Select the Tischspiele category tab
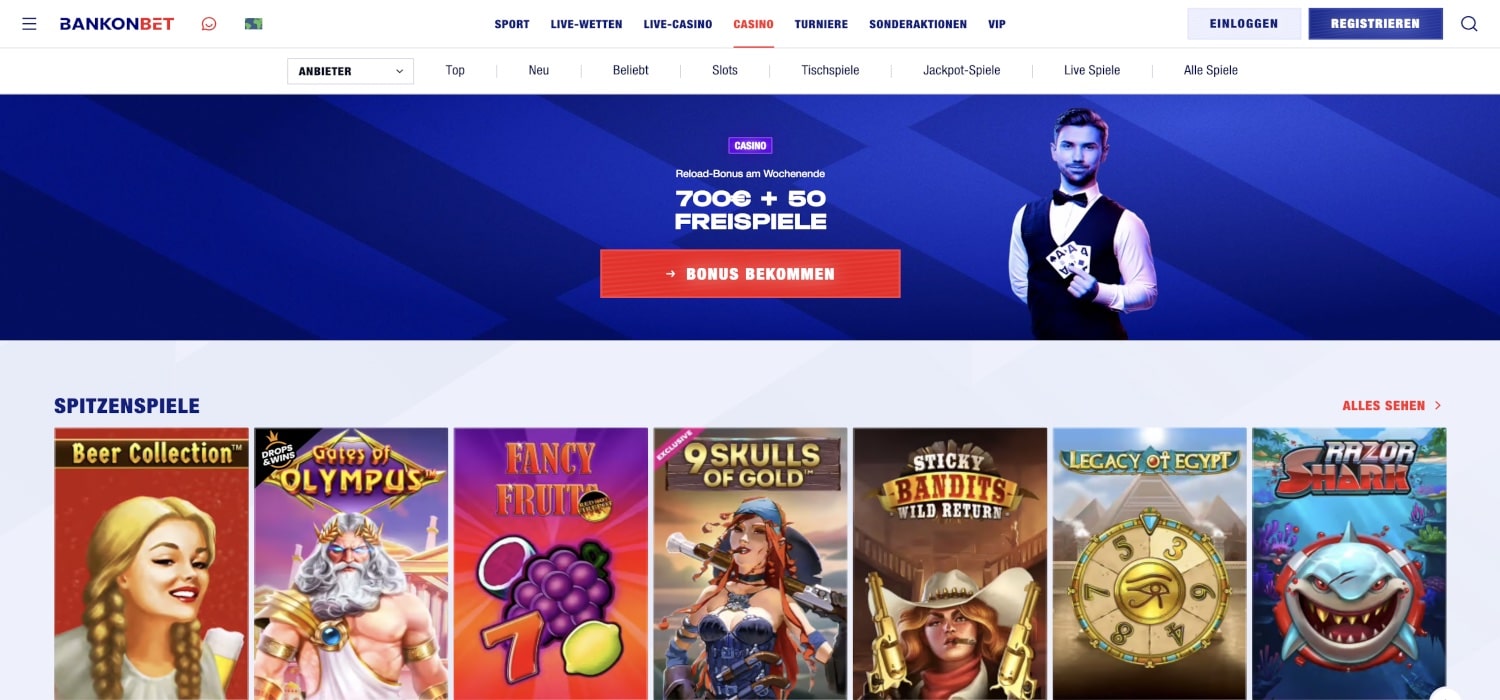 tap(830, 70)
